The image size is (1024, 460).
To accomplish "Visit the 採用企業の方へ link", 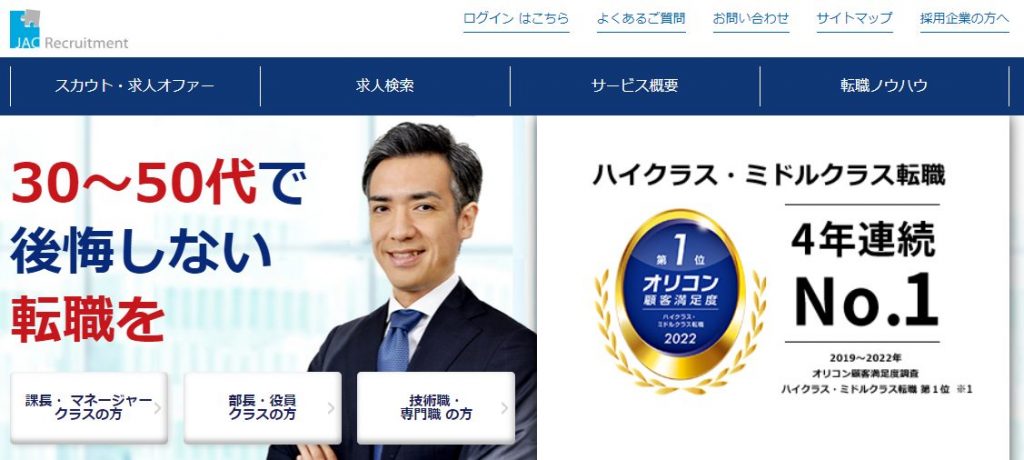I will click(x=965, y=19).
